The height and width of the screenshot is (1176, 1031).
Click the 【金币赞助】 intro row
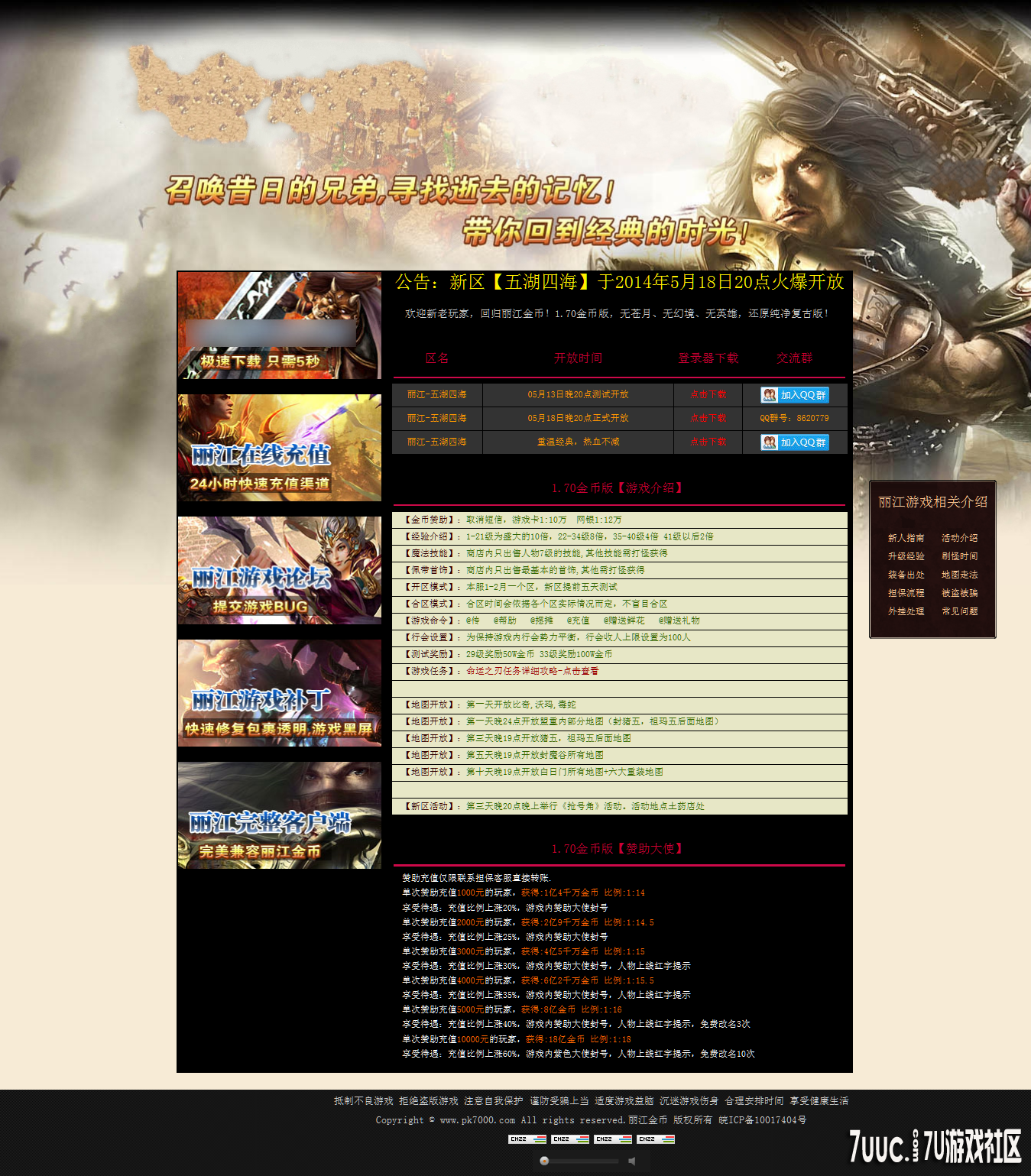point(620,520)
